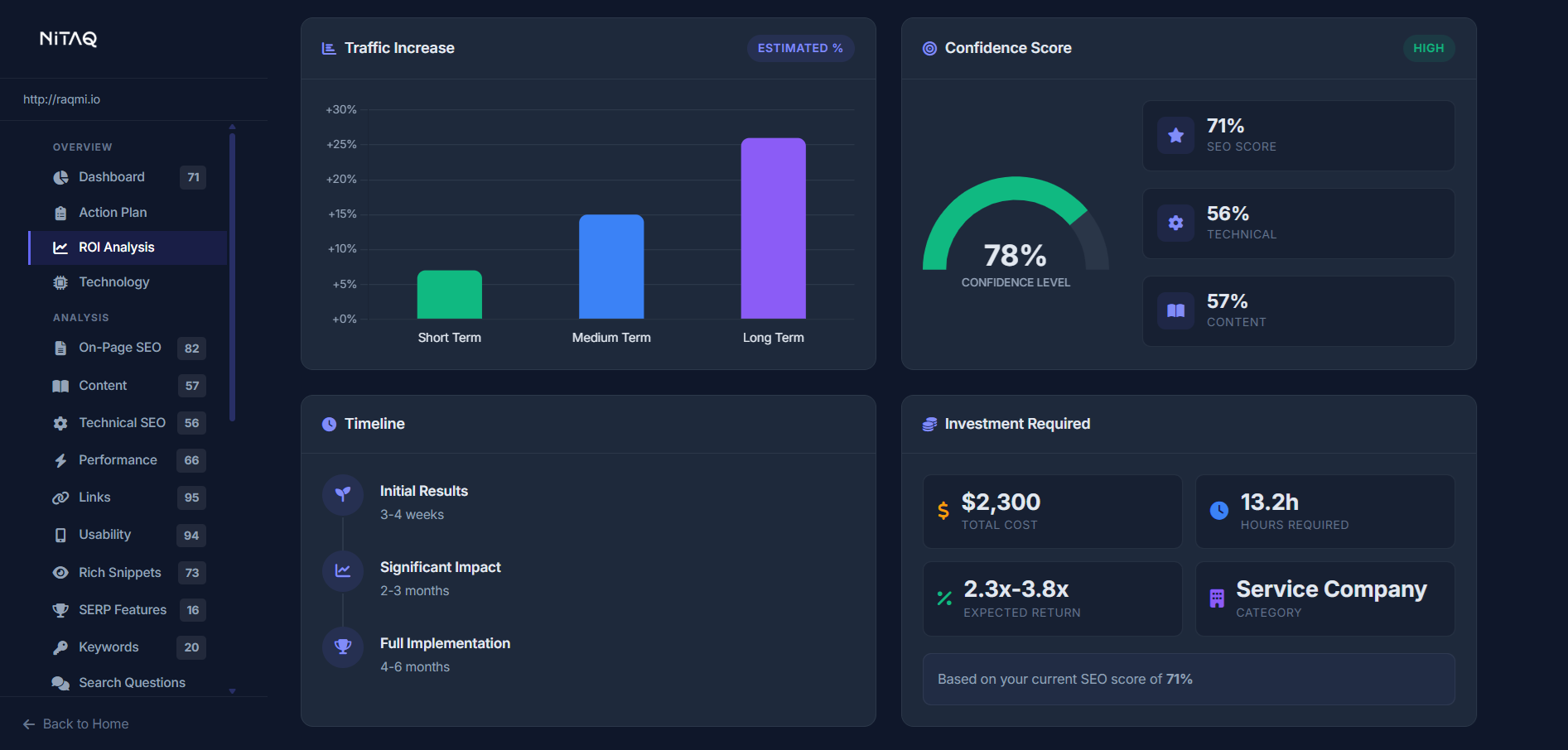The image size is (1568, 750).
Task: Click the Content card book icon
Action: pos(1175,310)
